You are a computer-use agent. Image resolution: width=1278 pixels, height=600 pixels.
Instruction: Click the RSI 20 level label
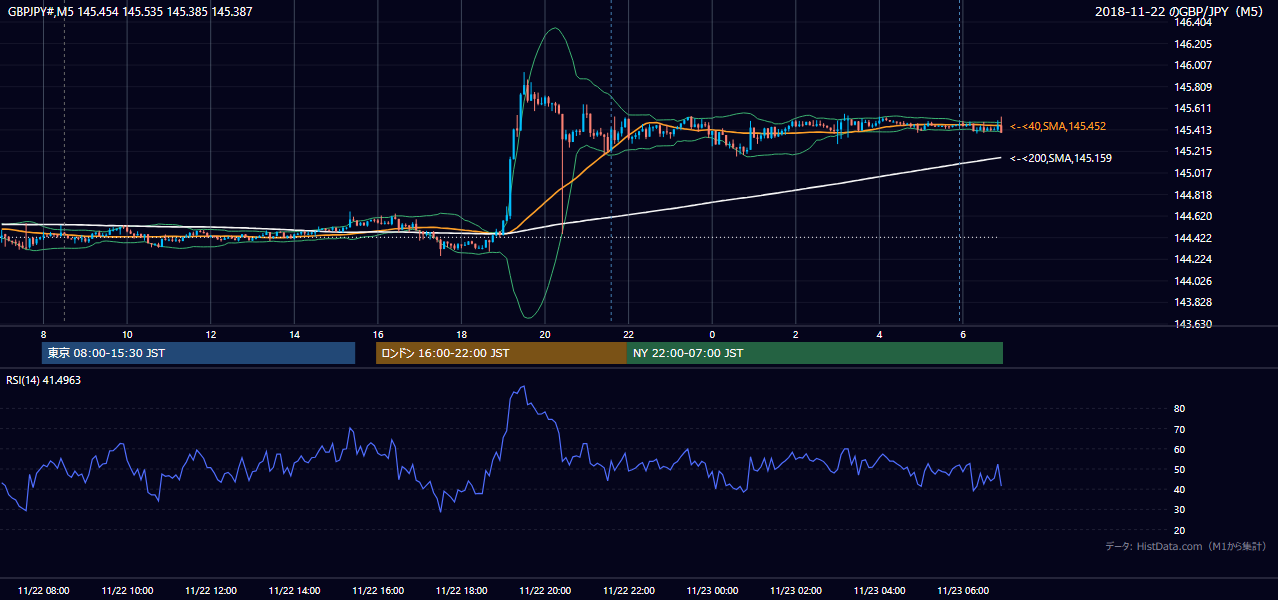[x=1180, y=531]
